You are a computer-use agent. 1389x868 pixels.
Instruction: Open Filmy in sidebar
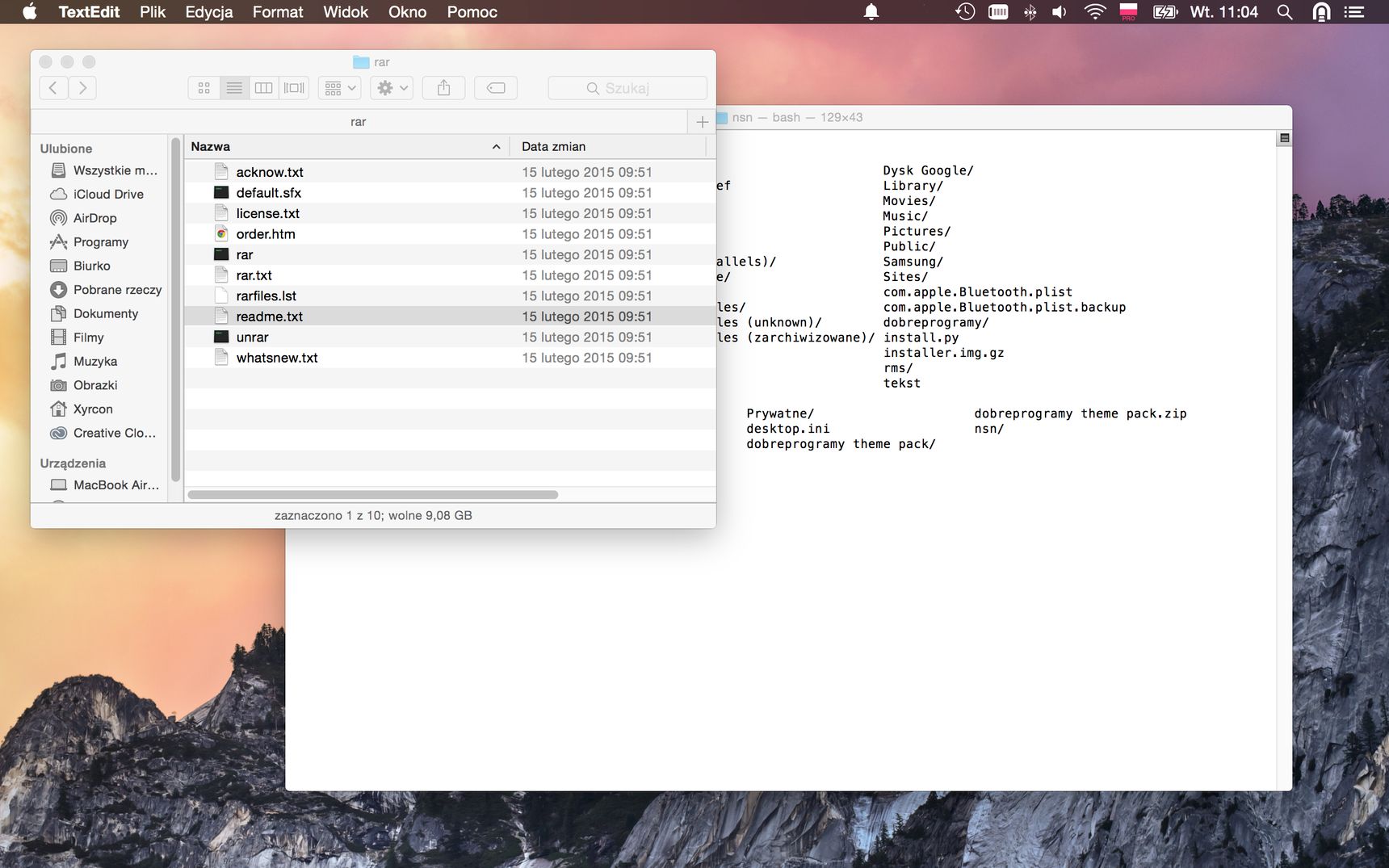coord(78,338)
